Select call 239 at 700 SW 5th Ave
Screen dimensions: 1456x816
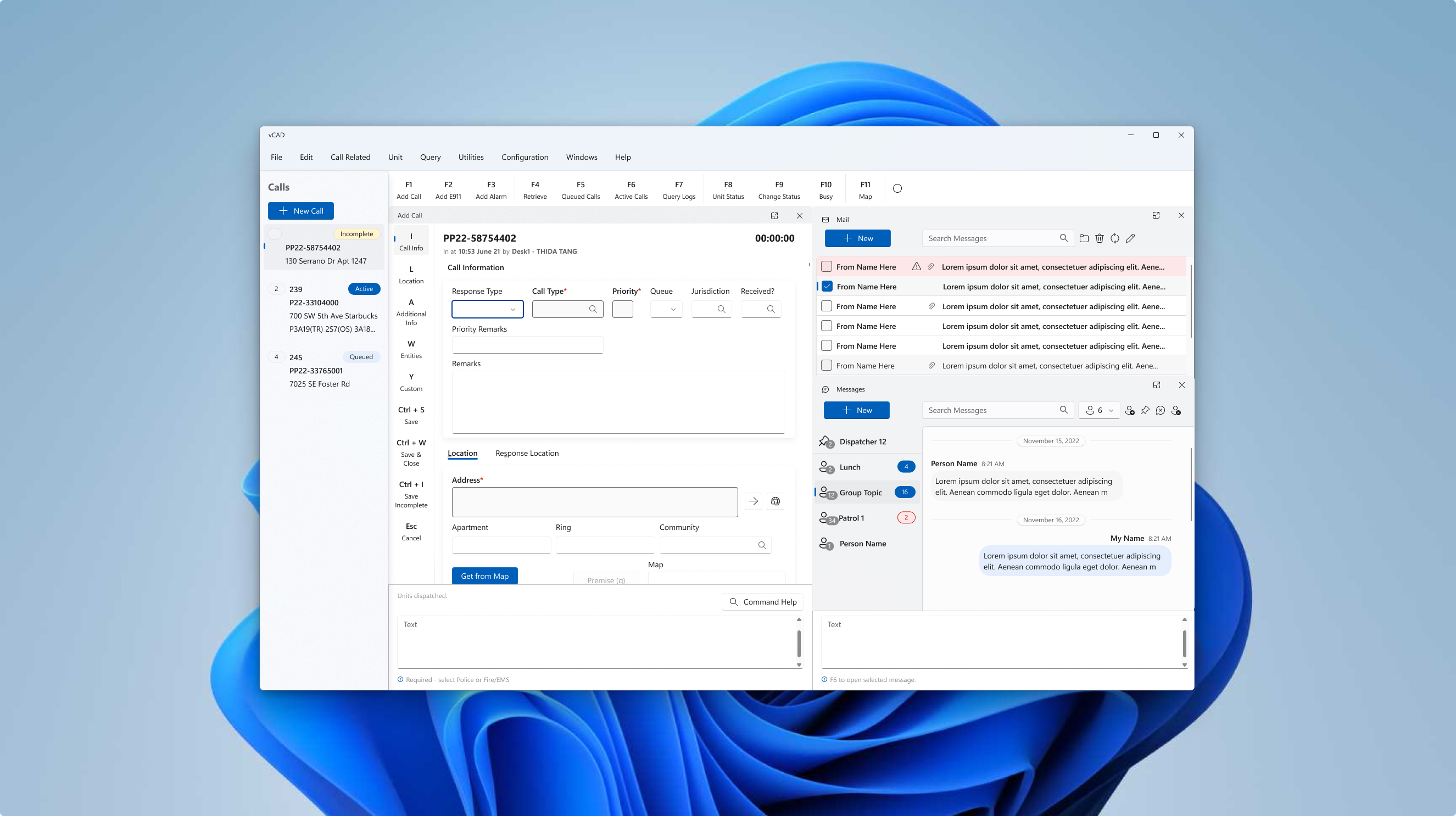point(324,309)
